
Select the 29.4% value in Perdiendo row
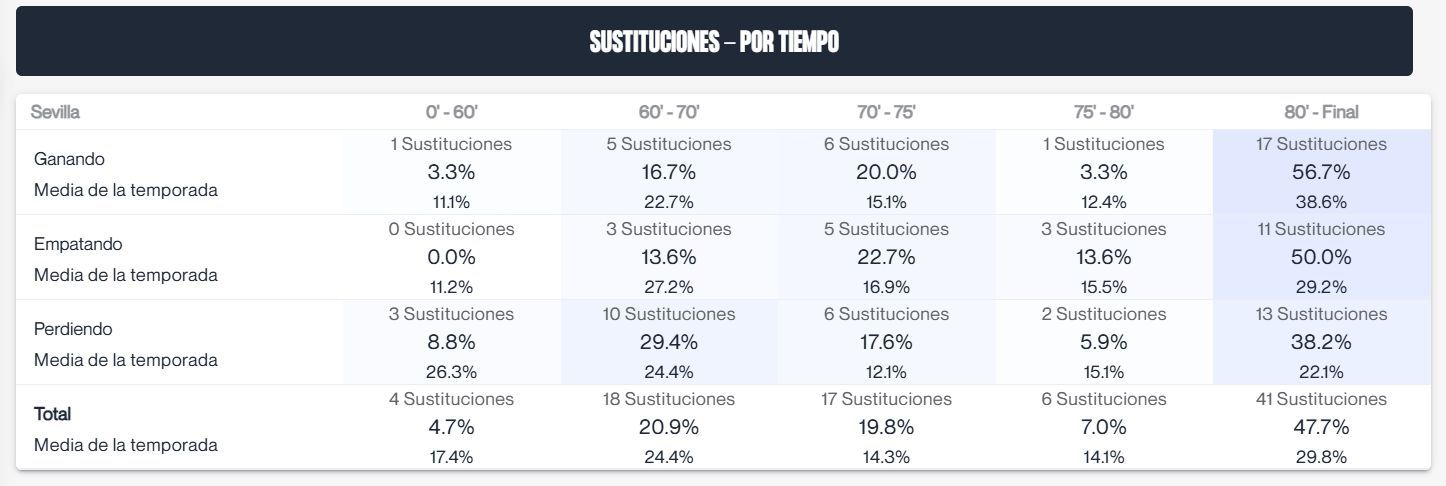click(668, 342)
